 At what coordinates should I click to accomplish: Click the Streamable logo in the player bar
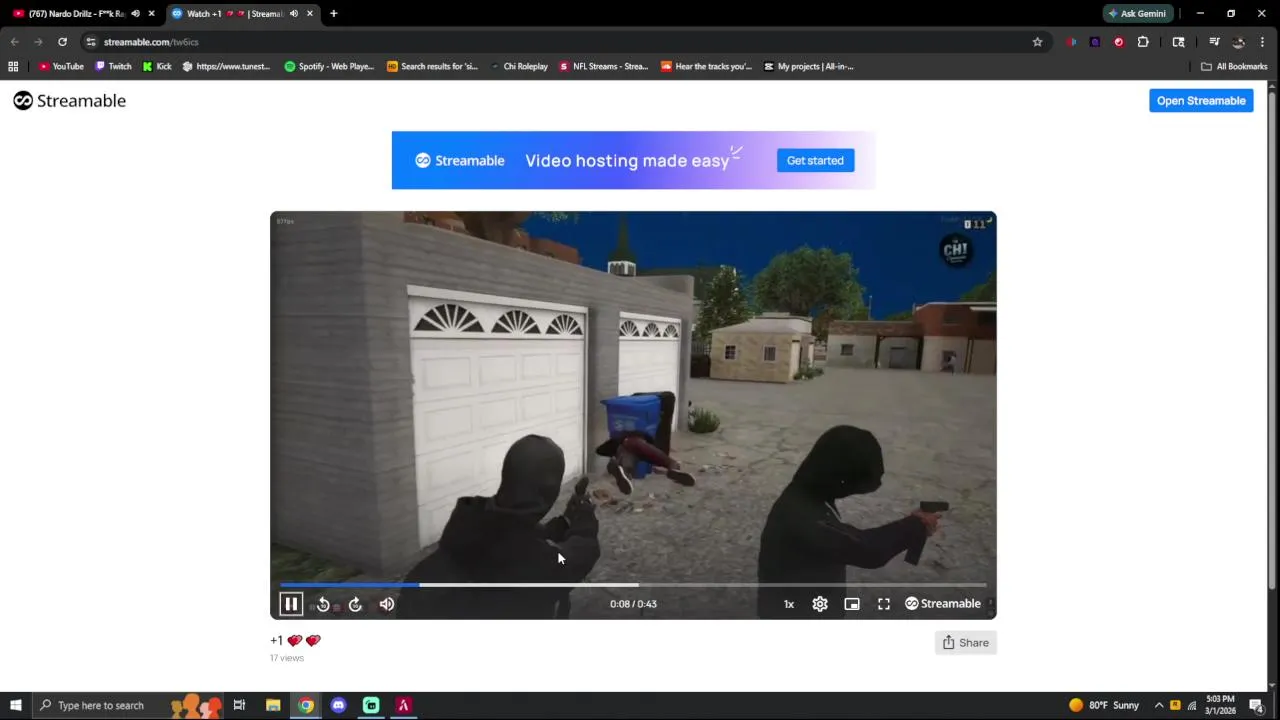(x=943, y=604)
